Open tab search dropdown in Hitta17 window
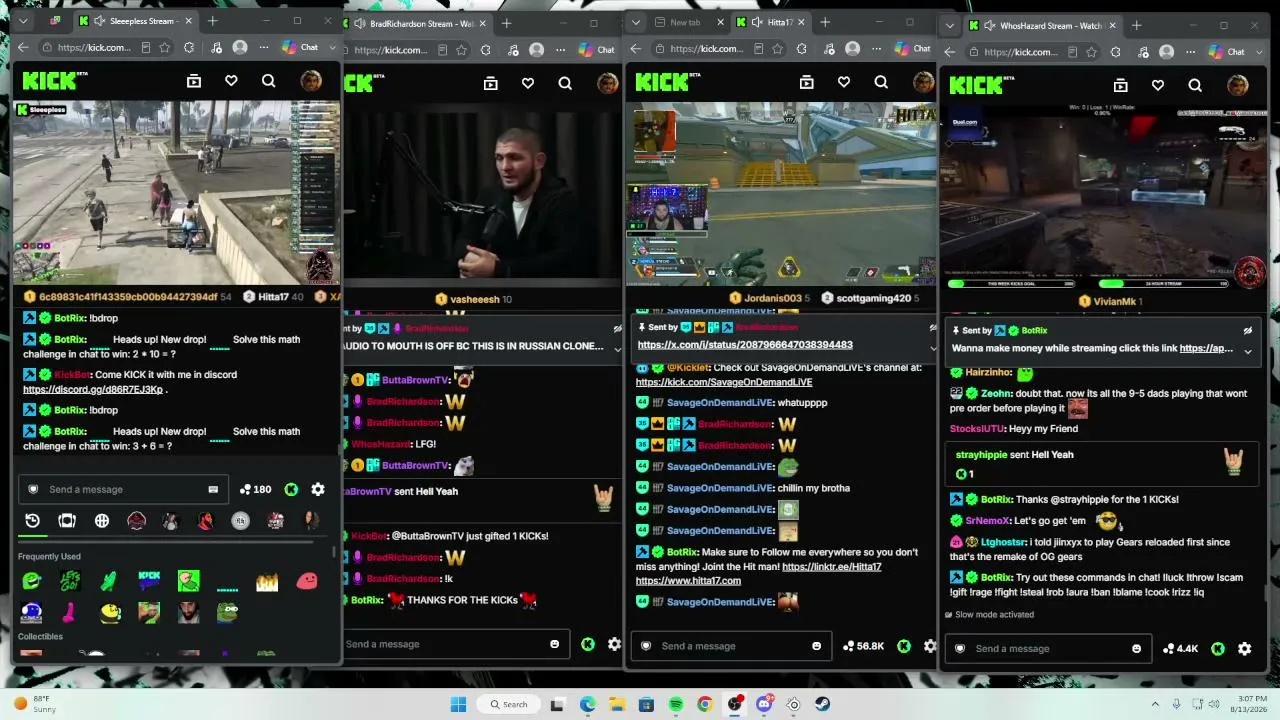 tap(638, 22)
